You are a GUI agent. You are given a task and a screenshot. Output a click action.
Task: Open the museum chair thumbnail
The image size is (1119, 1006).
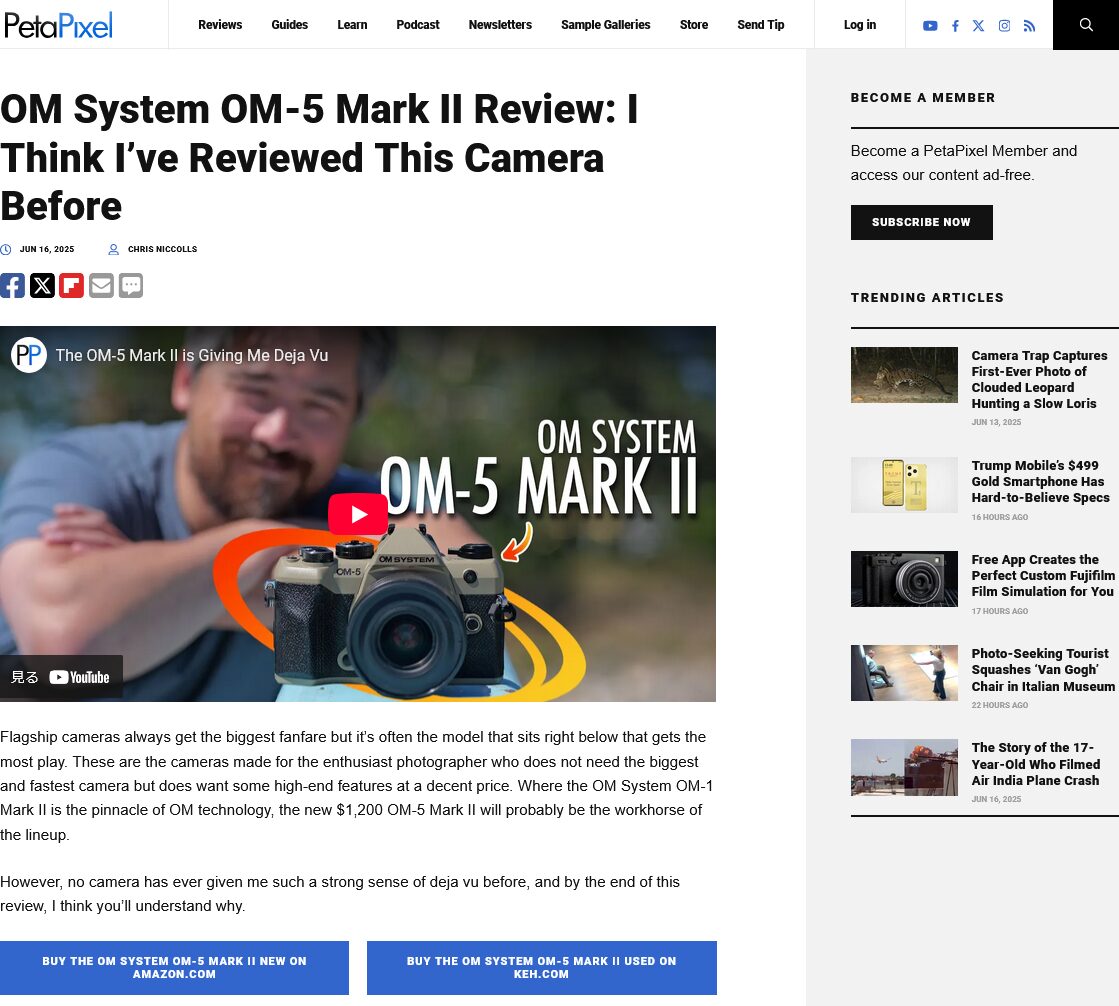(904, 673)
